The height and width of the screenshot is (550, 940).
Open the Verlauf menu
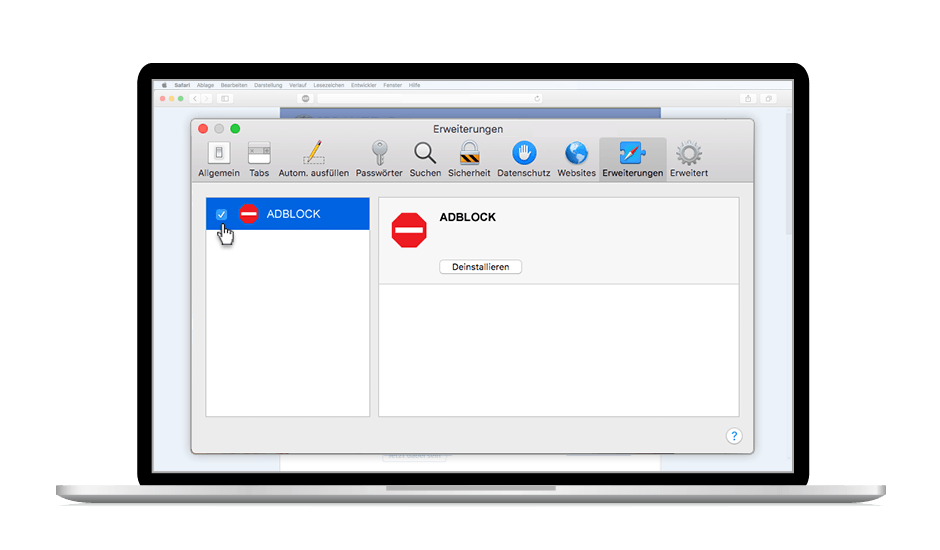[x=297, y=85]
